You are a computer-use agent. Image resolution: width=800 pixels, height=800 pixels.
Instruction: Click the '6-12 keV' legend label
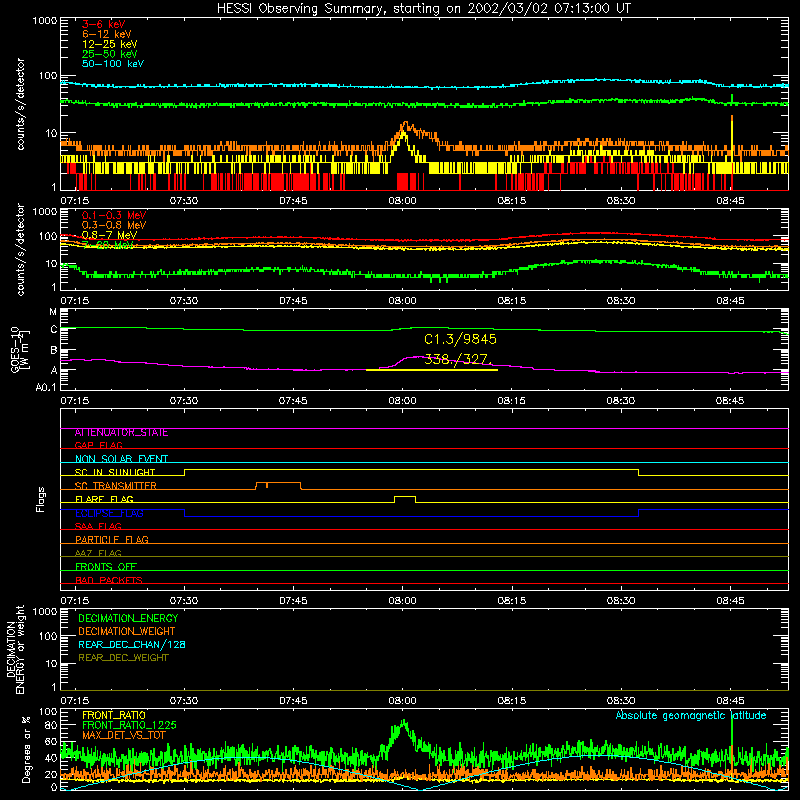[107, 34]
